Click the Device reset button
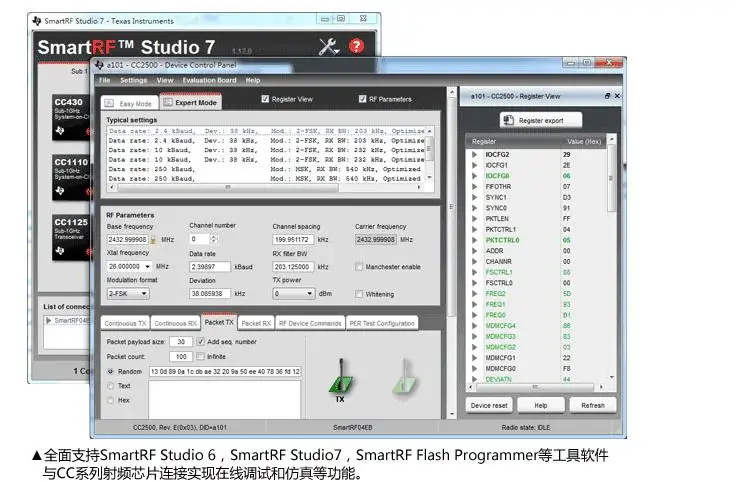This screenshot has width=739, height=482. (489, 405)
